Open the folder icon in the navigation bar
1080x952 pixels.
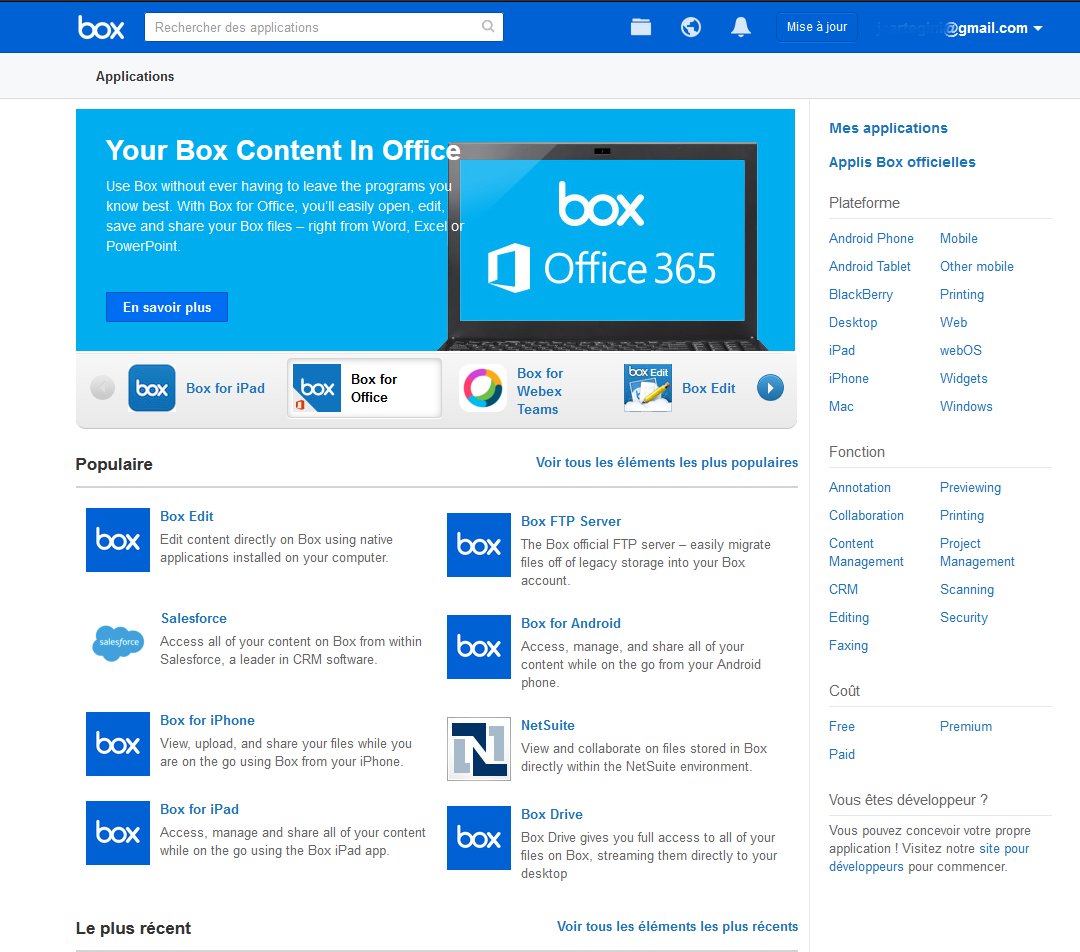tap(640, 27)
